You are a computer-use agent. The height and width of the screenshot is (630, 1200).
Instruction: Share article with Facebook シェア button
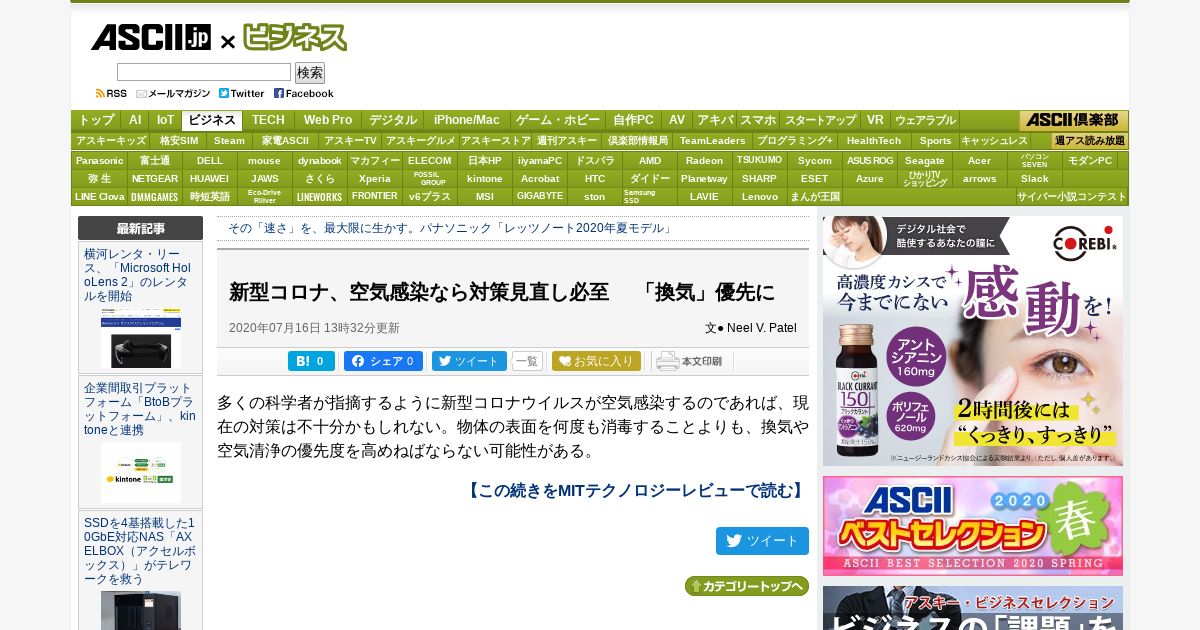(383, 361)
